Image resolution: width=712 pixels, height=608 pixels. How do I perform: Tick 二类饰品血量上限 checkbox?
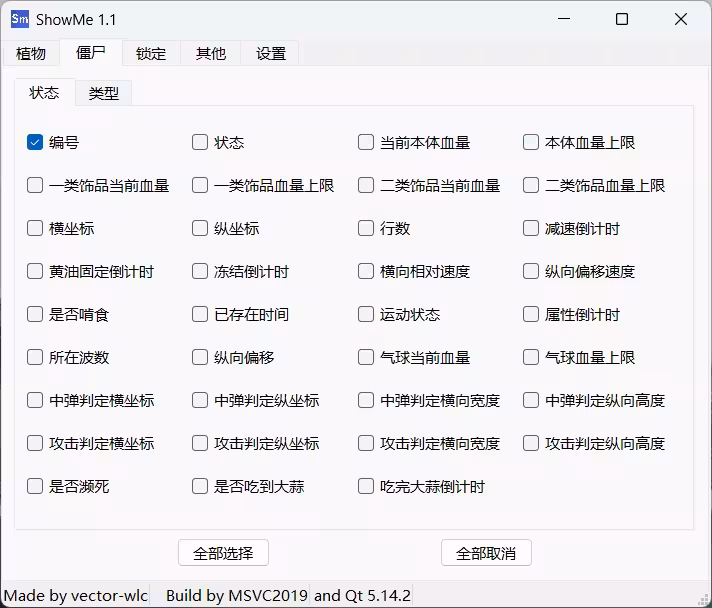tap(531, 185)
